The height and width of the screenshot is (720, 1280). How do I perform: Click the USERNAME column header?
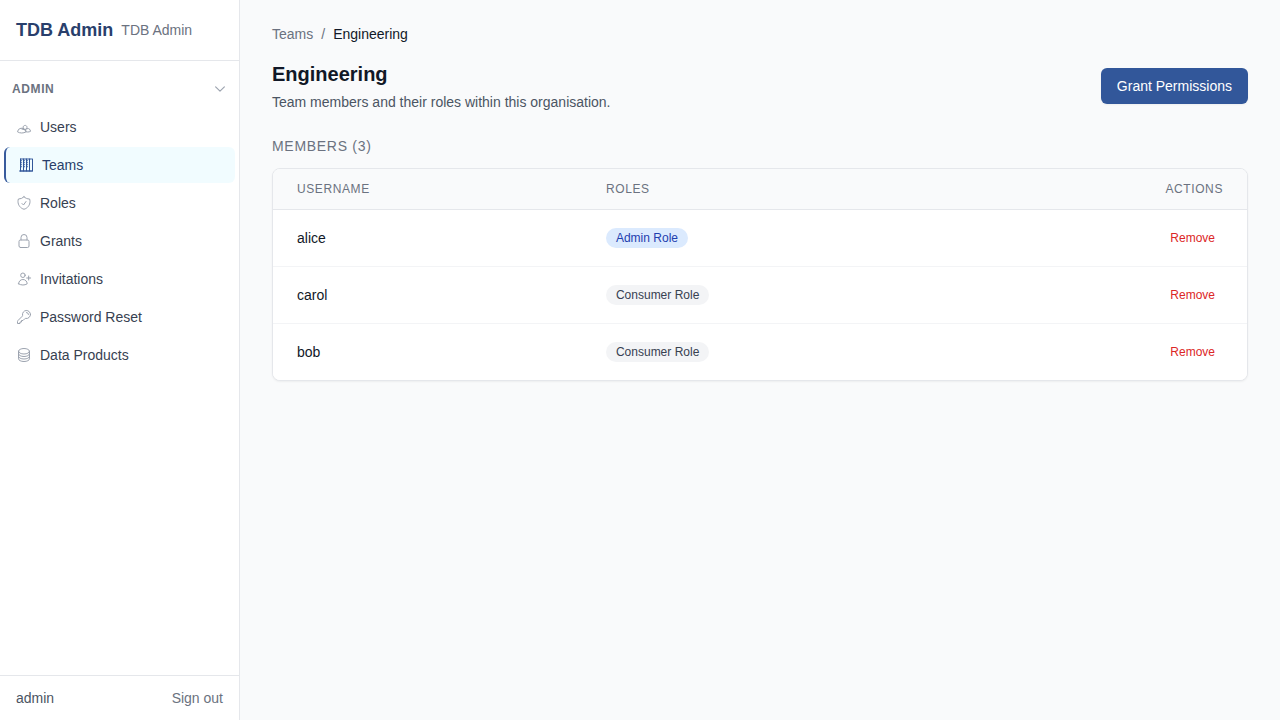333,189
